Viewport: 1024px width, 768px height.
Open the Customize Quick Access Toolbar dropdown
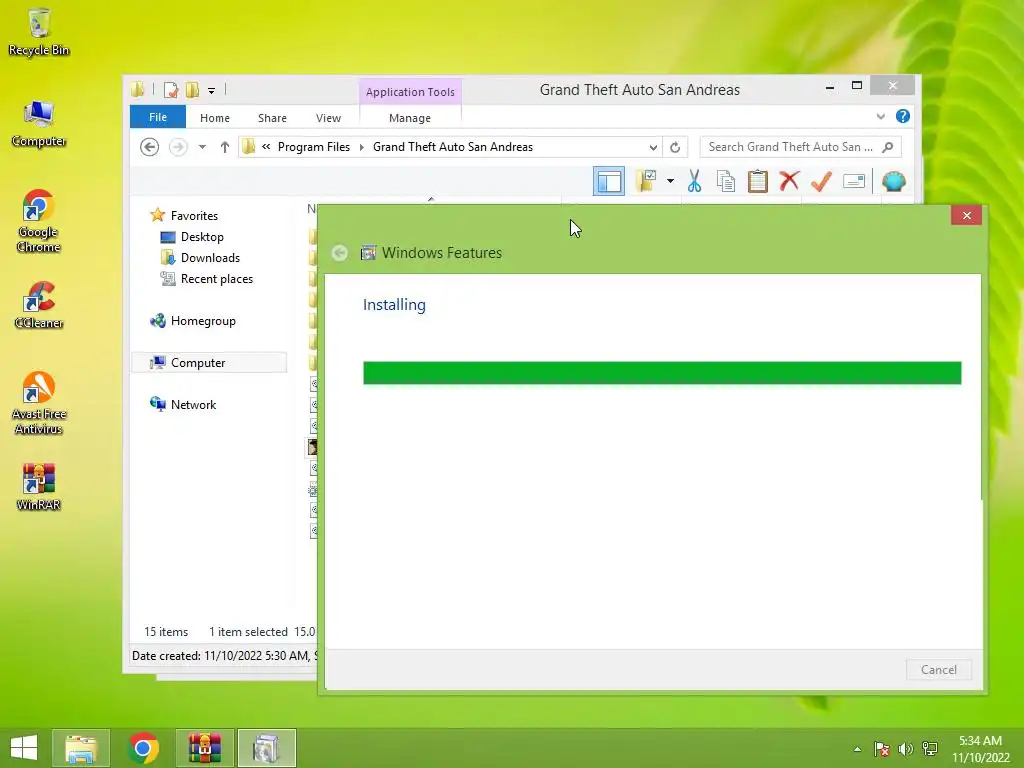pos(212,91)
